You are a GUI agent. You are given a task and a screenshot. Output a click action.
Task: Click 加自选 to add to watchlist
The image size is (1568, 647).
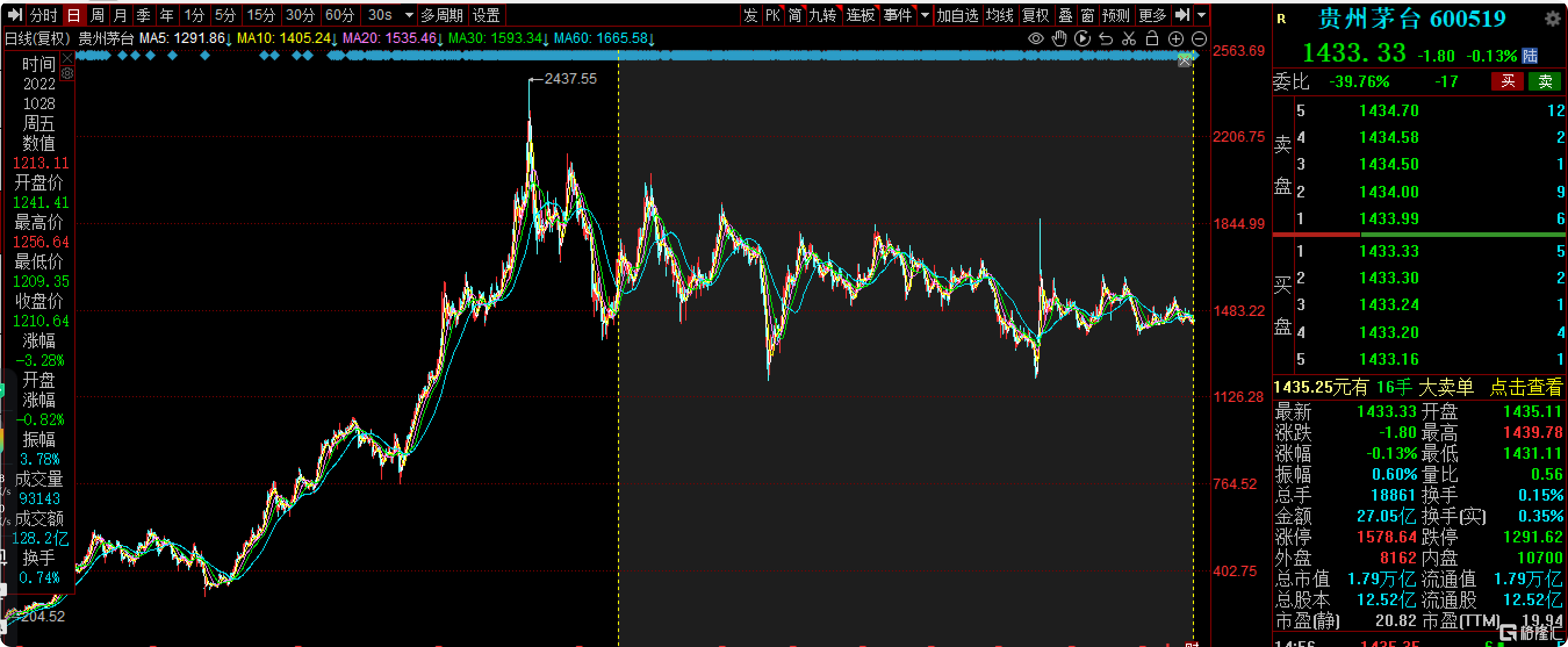click(957, 15)
